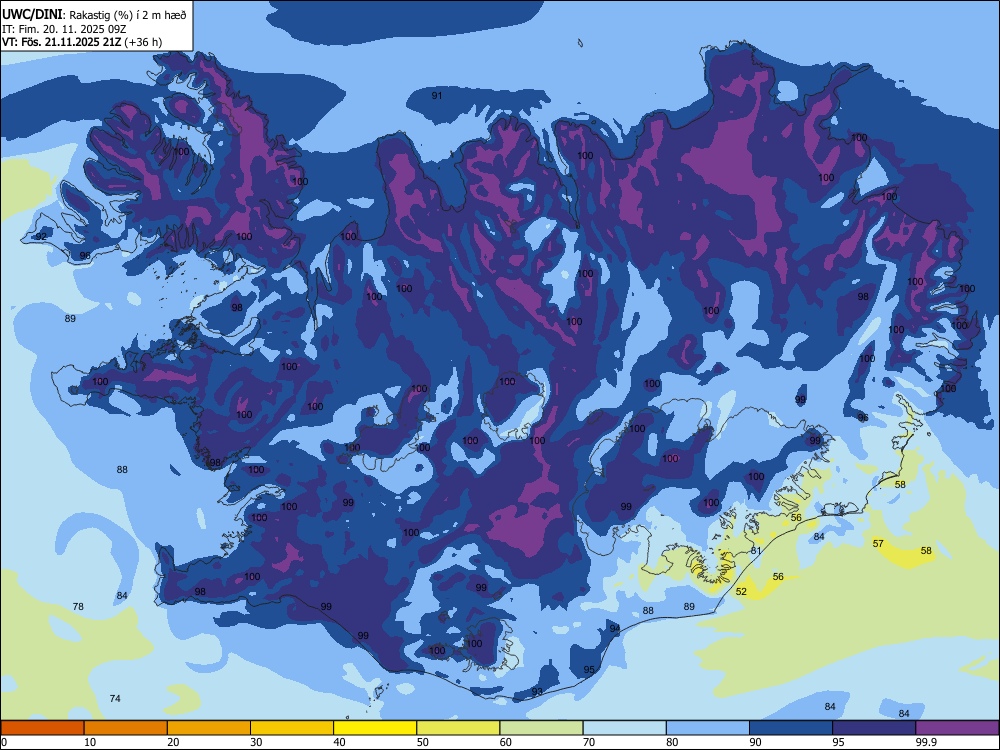
Task: Choose the purple above-99.9 legend swatch
Action: 957,728
